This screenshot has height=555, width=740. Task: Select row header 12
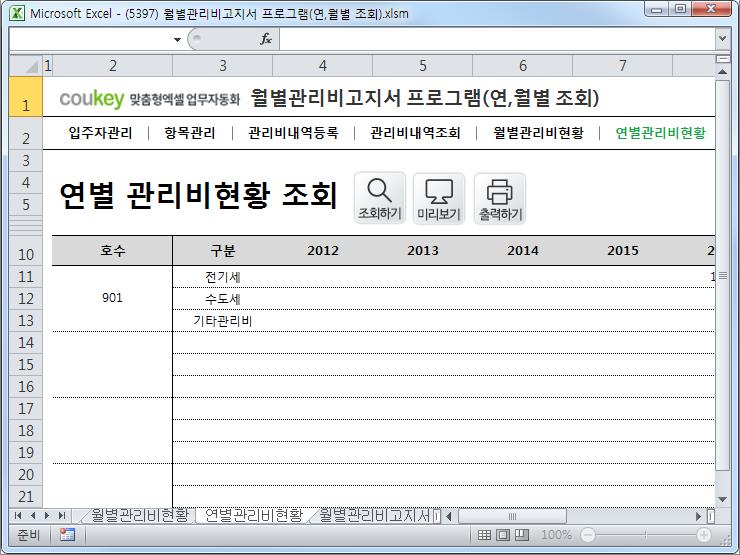[x=26, y=298]
